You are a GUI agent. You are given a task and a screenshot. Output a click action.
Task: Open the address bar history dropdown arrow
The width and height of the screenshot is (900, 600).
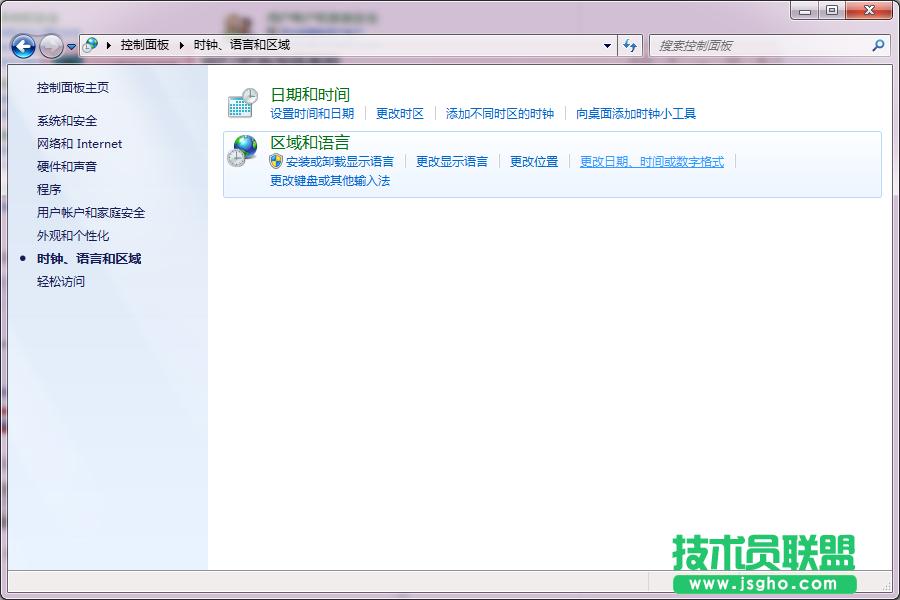tap(607, 46)
